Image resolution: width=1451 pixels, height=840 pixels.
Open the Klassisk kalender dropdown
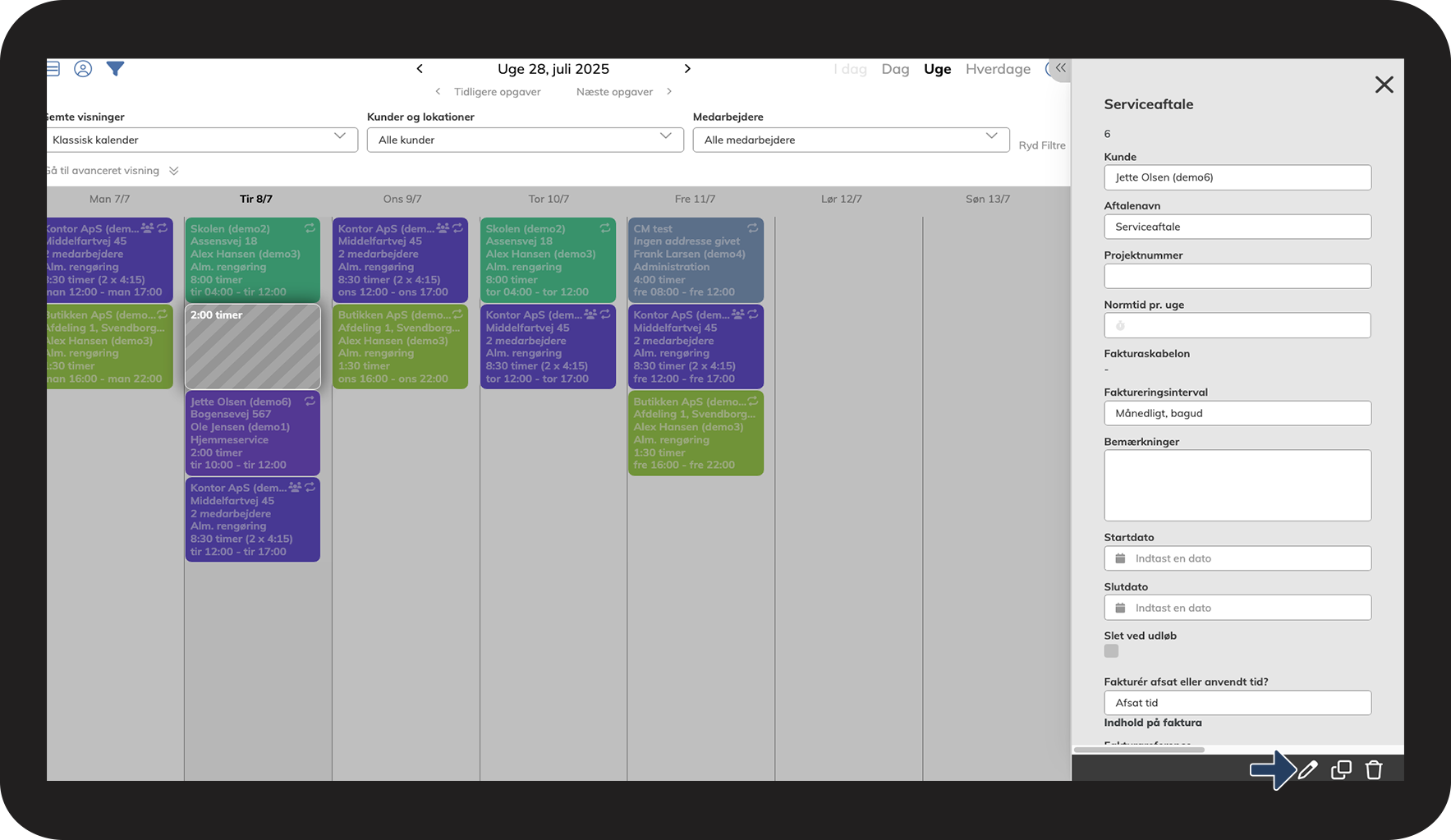pos(202,140)
